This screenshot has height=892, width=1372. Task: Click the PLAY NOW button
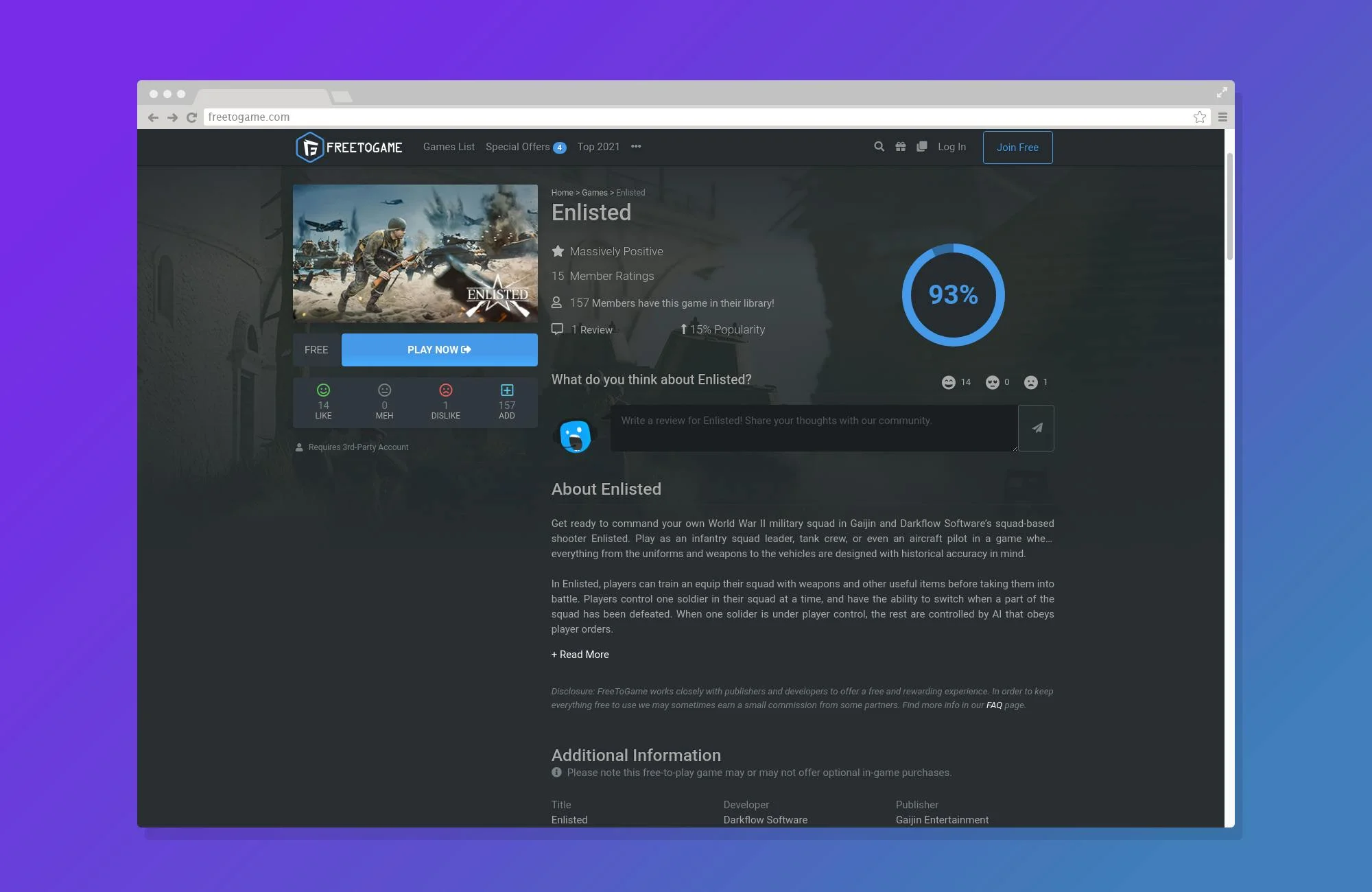[440, 350]
